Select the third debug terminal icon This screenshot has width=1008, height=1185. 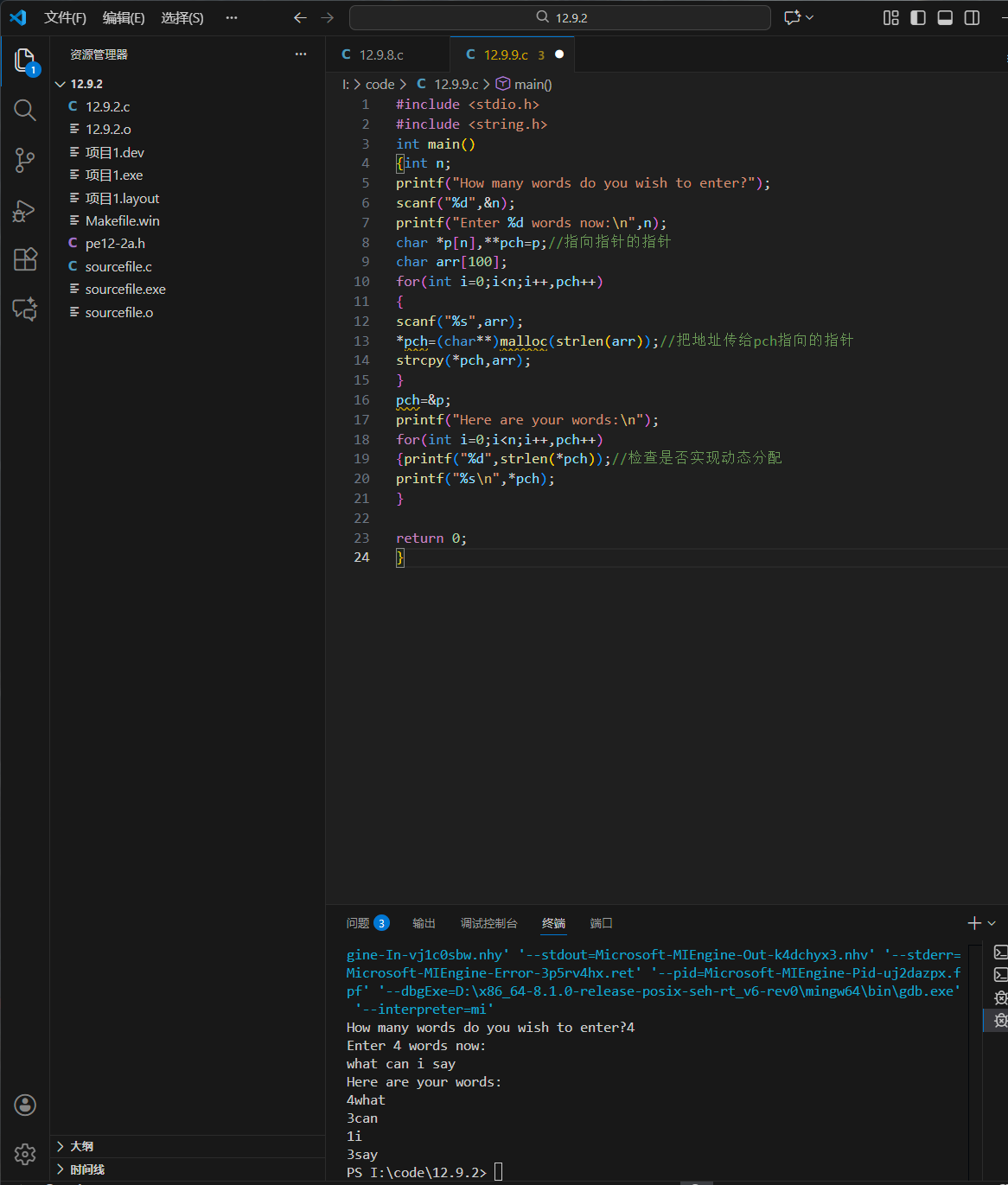click(1000, 997)
